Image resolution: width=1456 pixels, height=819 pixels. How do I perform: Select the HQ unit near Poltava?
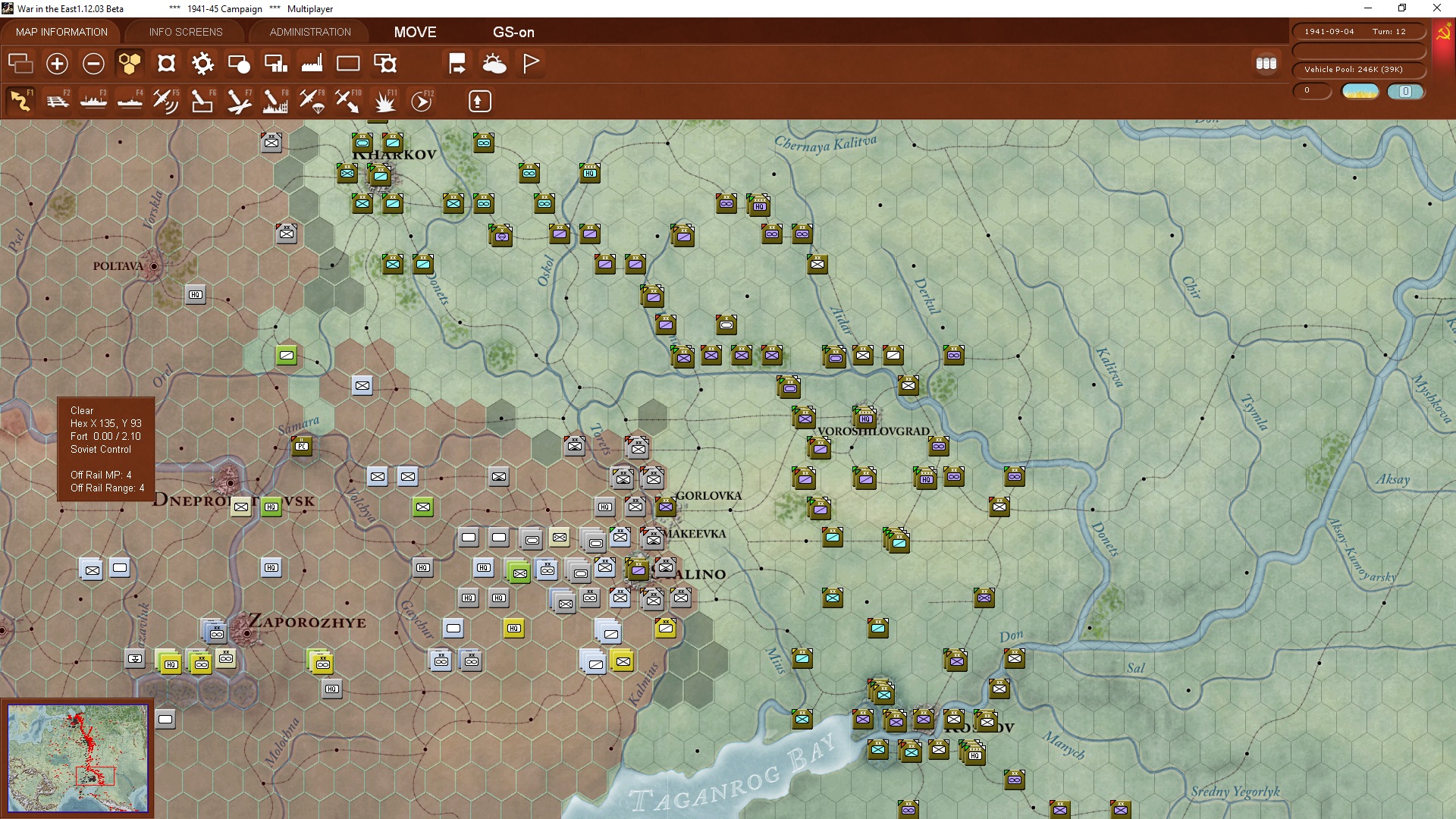click(x=196, y=294)
